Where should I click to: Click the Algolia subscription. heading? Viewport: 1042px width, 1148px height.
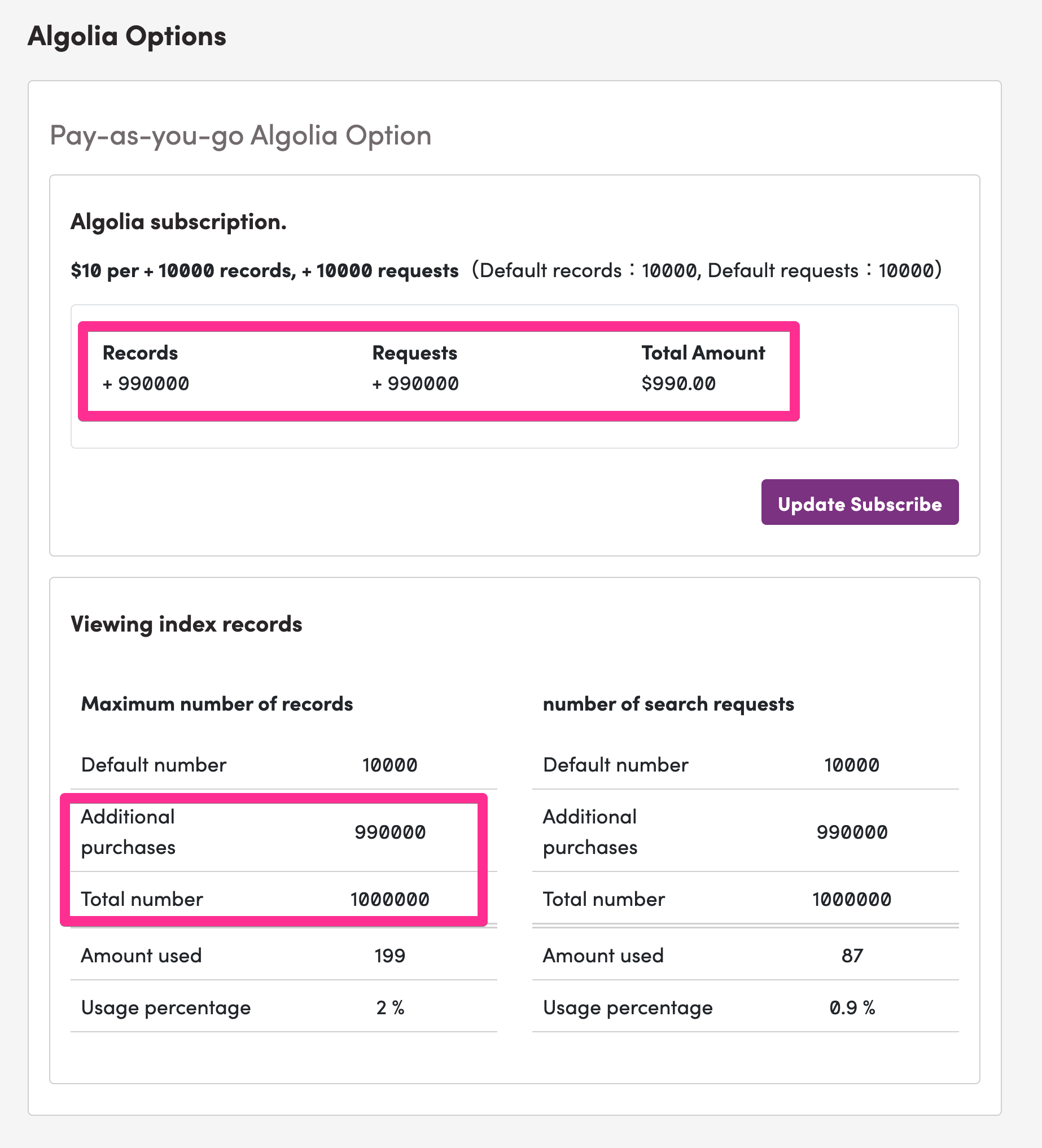pos(178,222)
